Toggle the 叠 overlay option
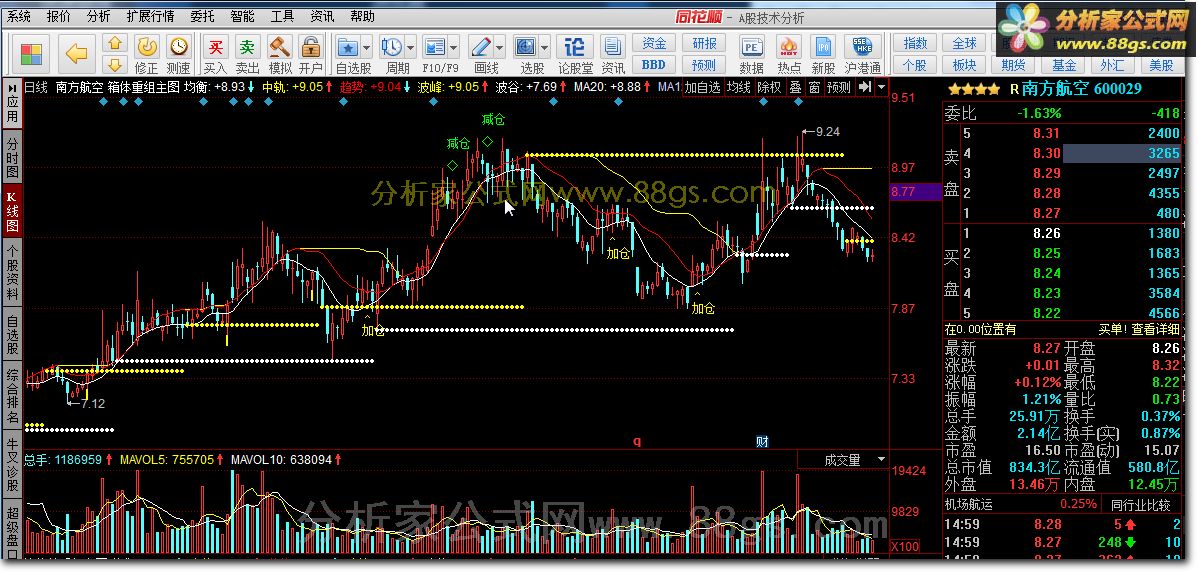The width and height of the screenshot is (1198, 572). coord(795,87)
